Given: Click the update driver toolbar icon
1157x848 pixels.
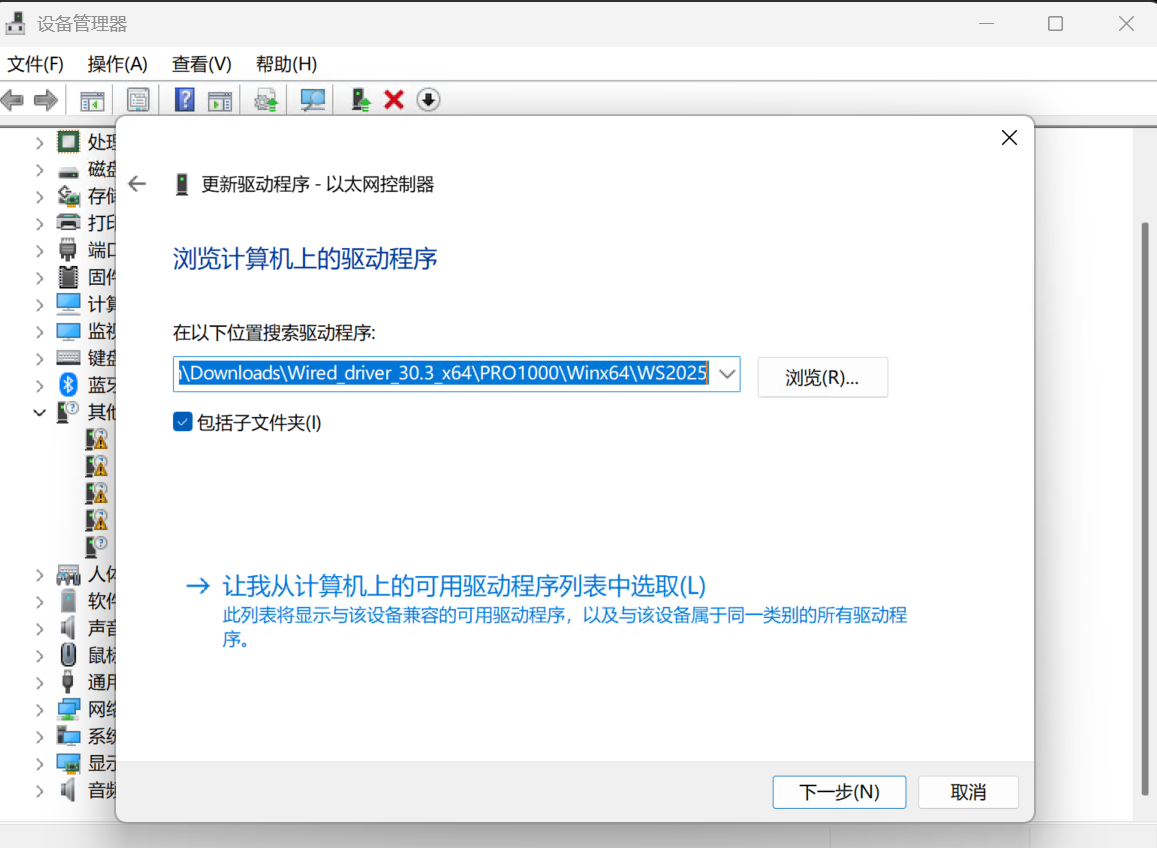Looking at the screenshot, I should [x=266, y=100].
